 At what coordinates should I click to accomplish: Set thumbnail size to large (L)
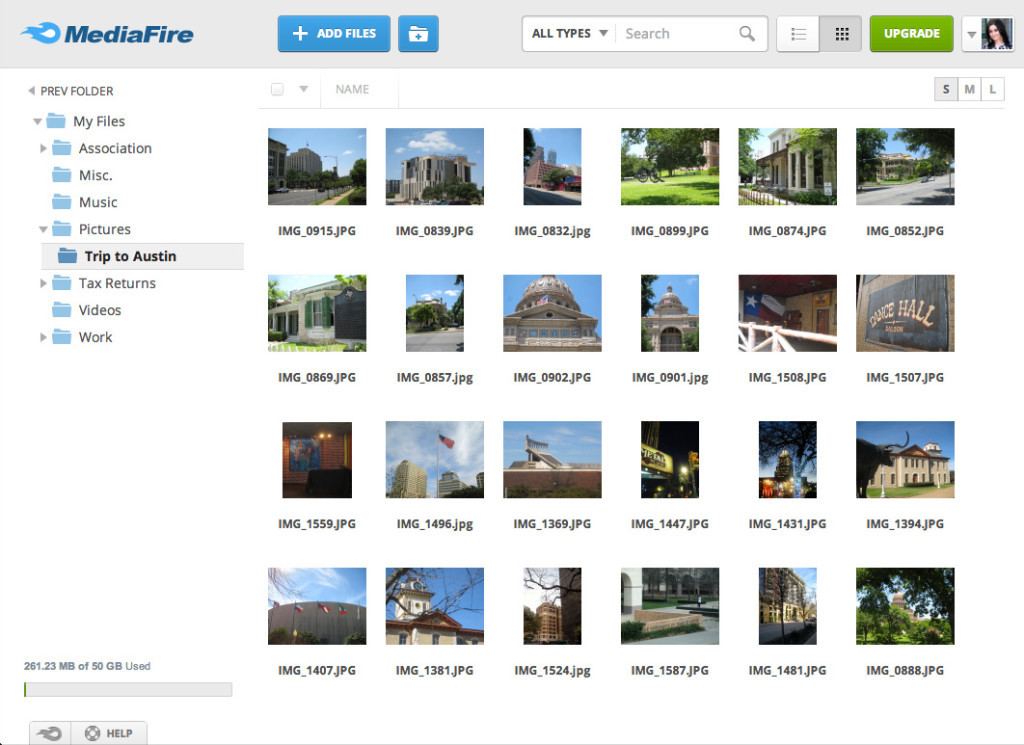[993, 89]
